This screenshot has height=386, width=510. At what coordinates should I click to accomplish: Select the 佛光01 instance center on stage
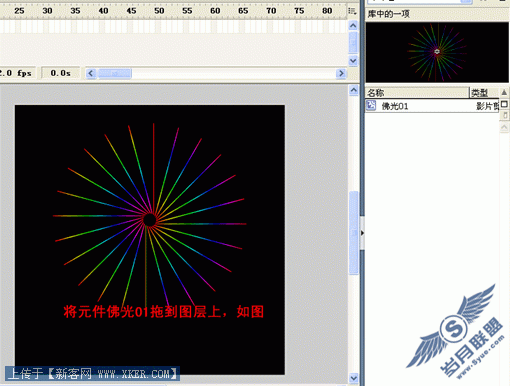(150, 220)
